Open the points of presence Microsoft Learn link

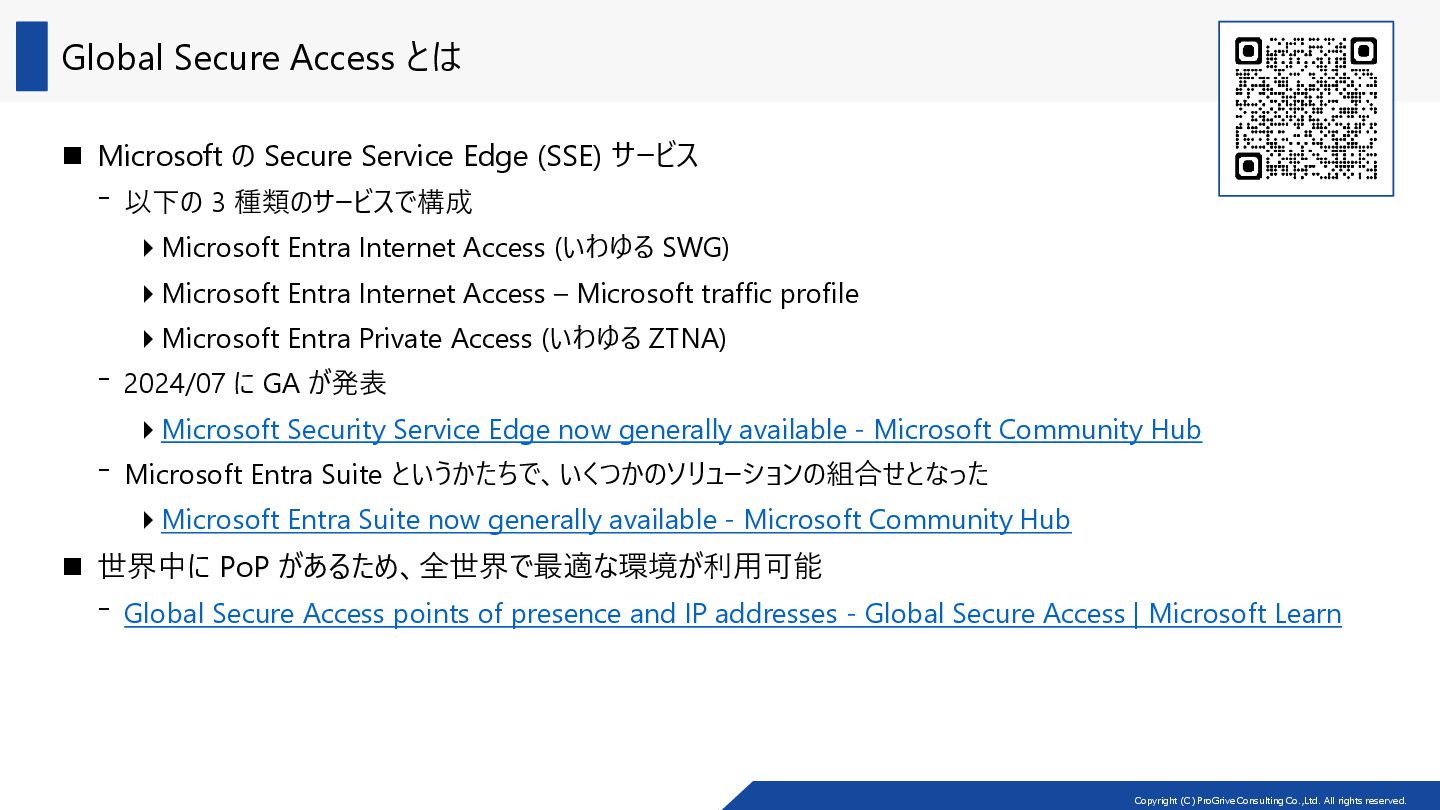[x=732, y=614]
